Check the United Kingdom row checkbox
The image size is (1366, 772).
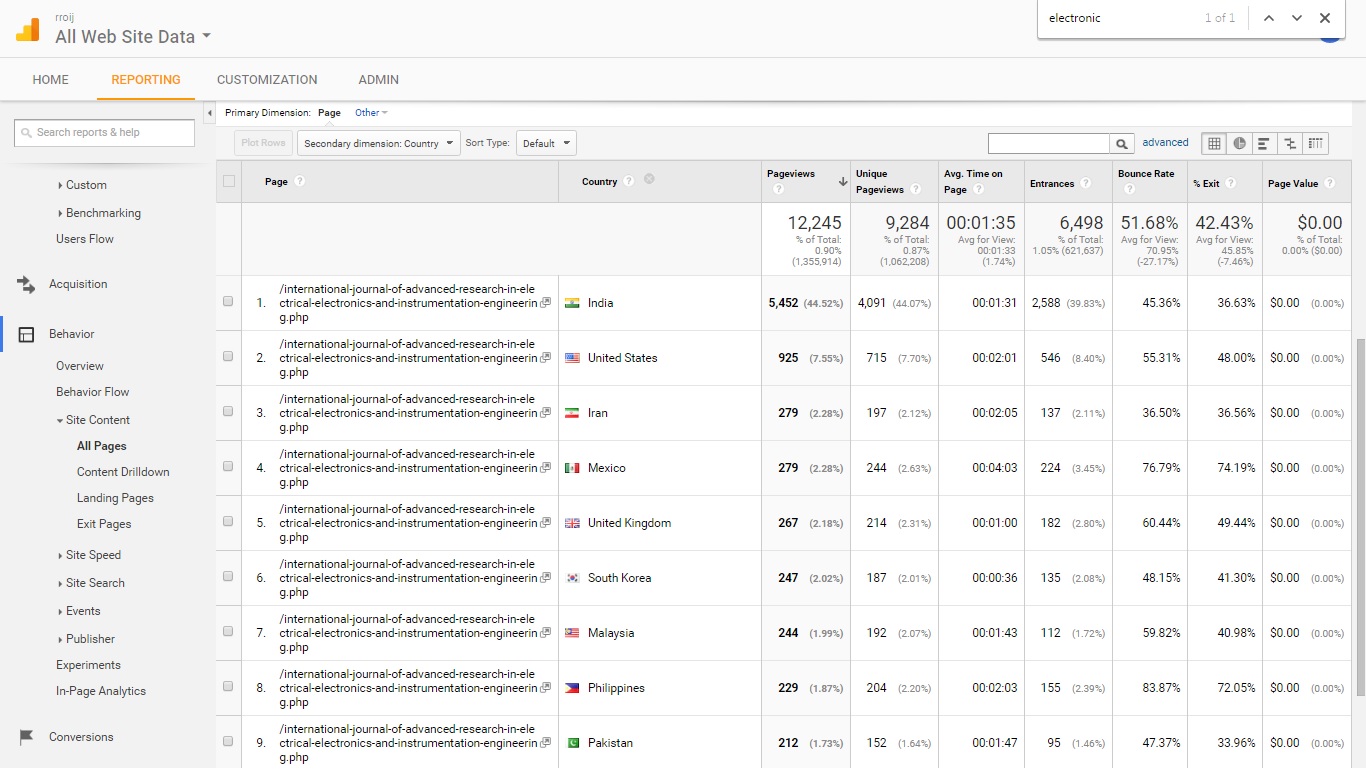pyautogui.click(x=228, y=521)
